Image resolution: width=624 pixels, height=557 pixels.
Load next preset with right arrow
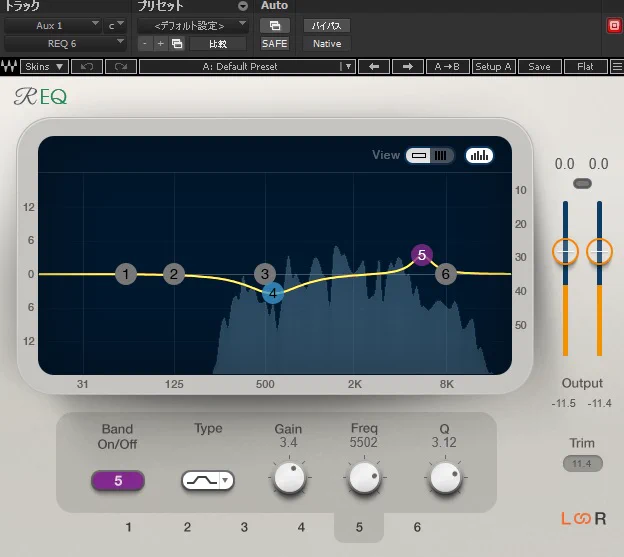[408, 66]
